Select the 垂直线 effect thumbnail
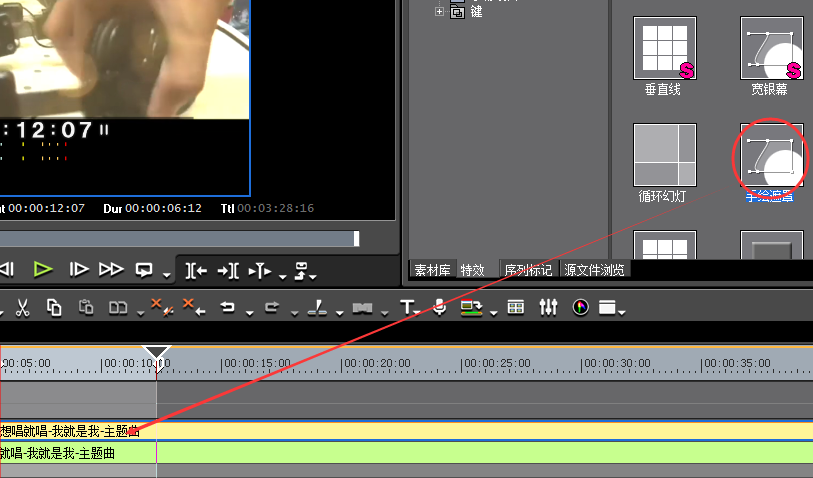Image resolution: width=813 pixels, height=478 pixels. click(x=664, y=48)
